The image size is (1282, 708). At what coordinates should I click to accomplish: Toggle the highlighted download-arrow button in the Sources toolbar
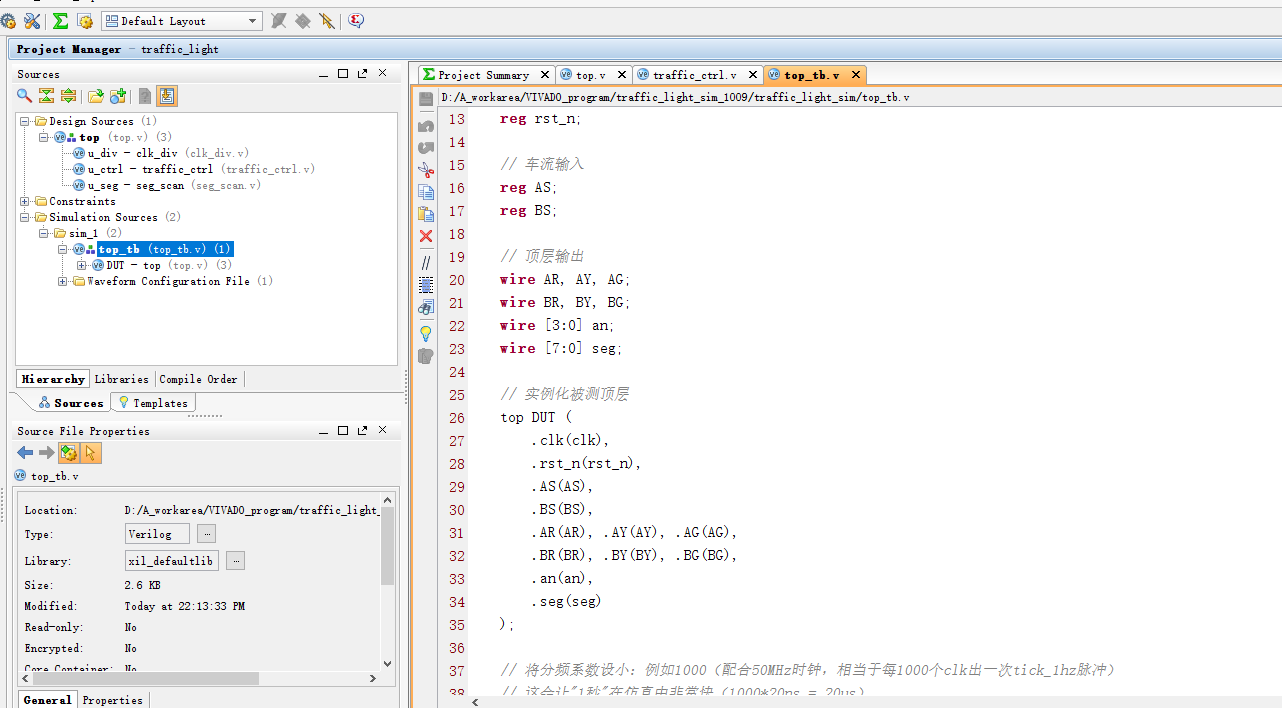coord(167,96)
